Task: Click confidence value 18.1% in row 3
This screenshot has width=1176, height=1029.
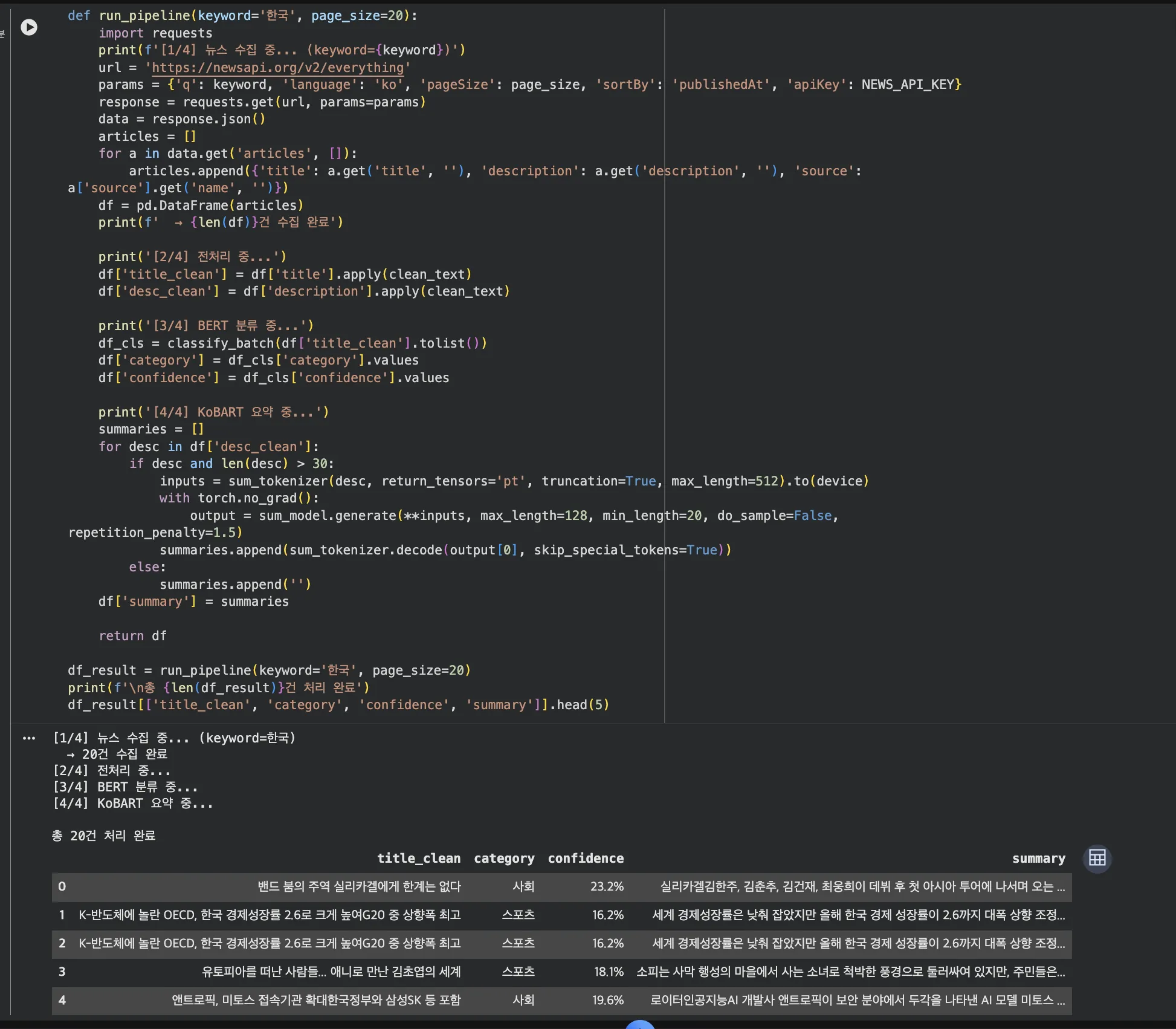Action: pos(609,972)
